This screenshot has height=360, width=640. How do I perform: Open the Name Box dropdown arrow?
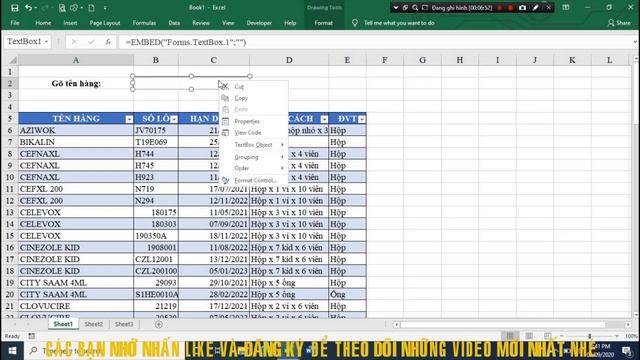(47, 42)
